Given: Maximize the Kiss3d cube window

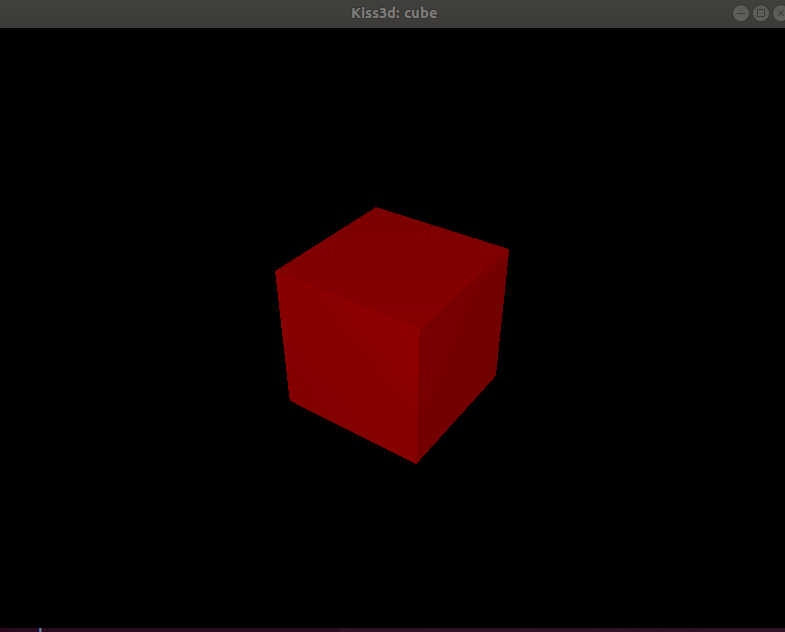Looking at the screenshot, I should (761, 13).
